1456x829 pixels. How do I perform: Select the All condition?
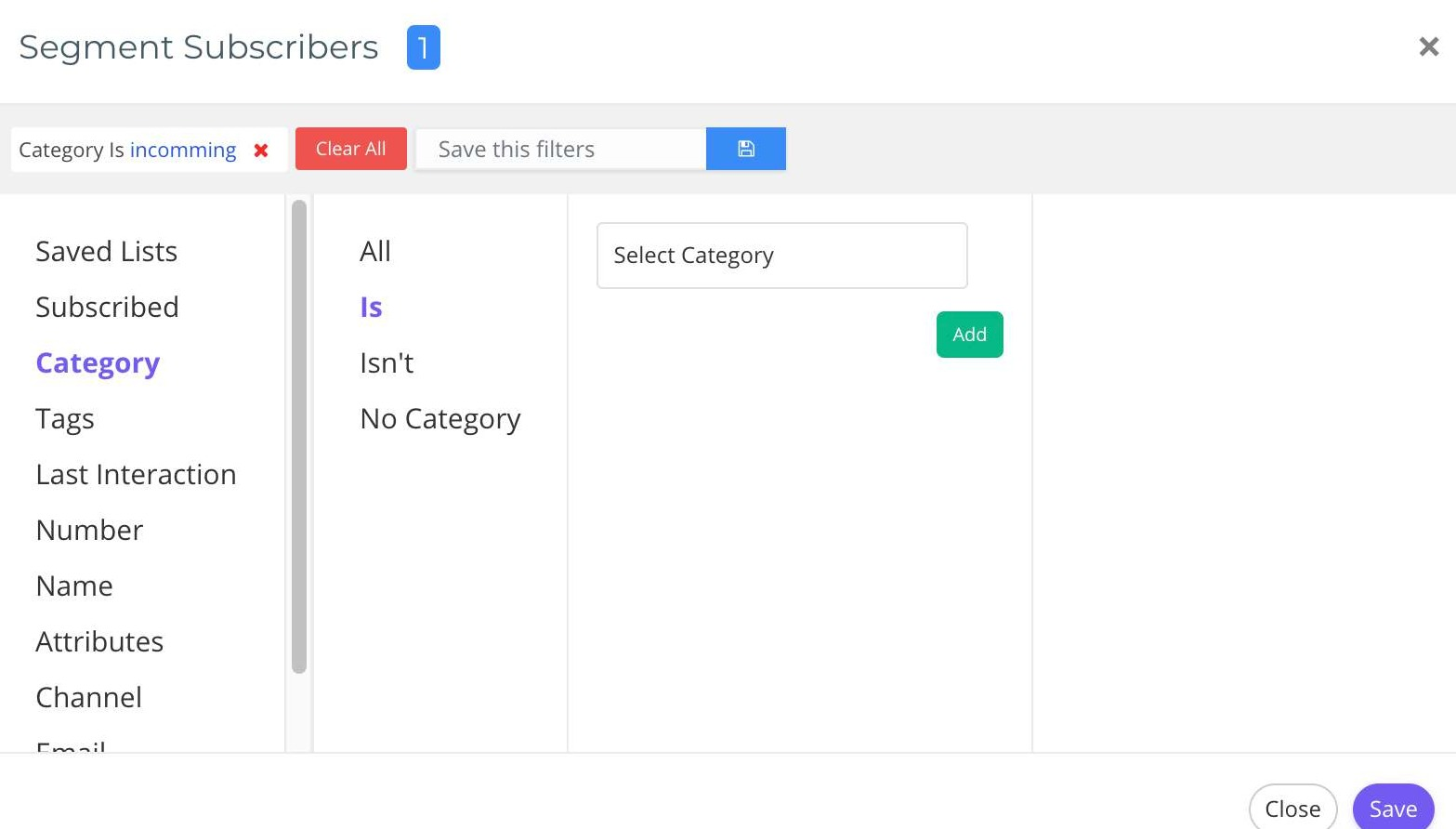tap(375, 251)
